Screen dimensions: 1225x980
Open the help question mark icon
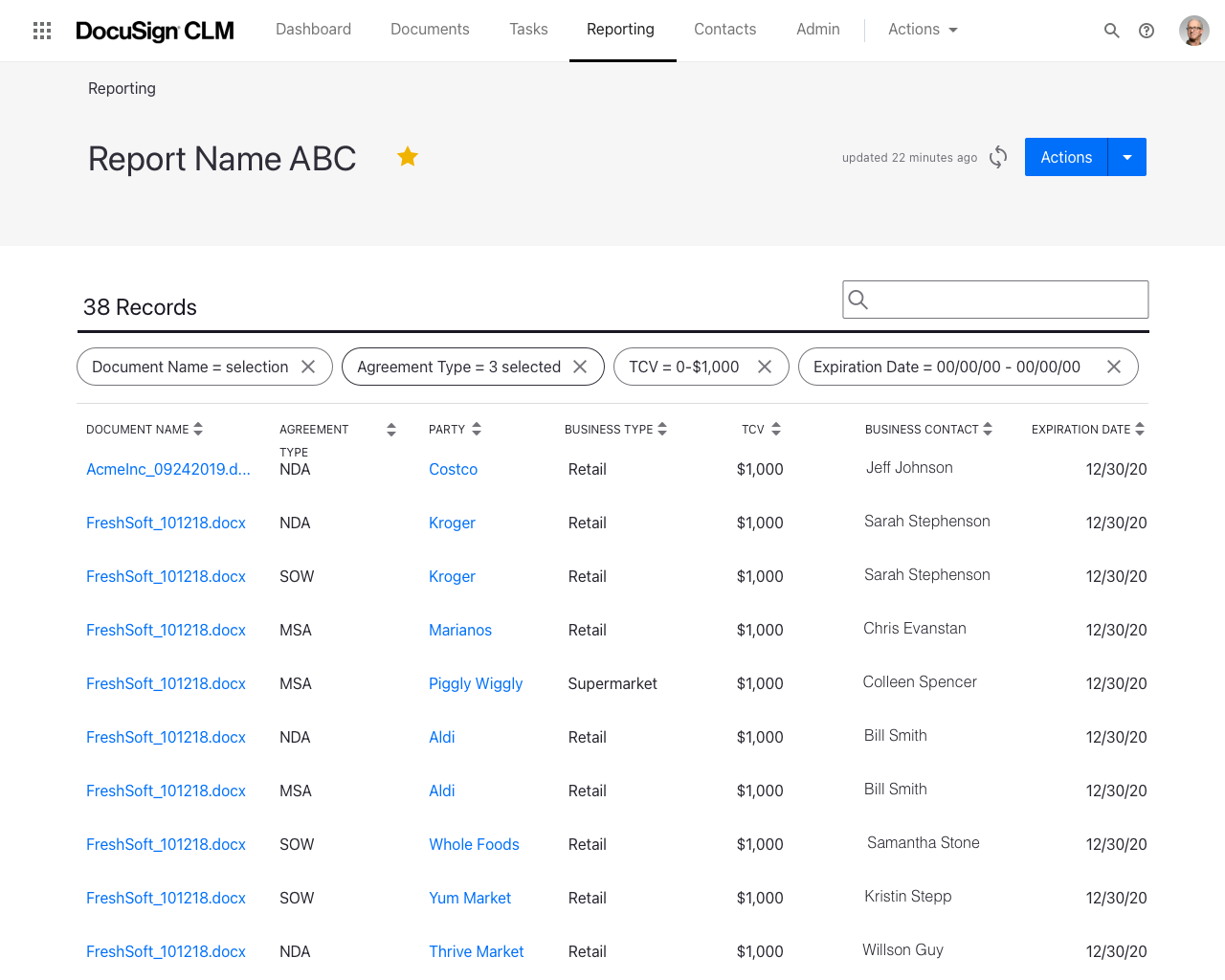pyautogui.click(x=1147, y=31)
